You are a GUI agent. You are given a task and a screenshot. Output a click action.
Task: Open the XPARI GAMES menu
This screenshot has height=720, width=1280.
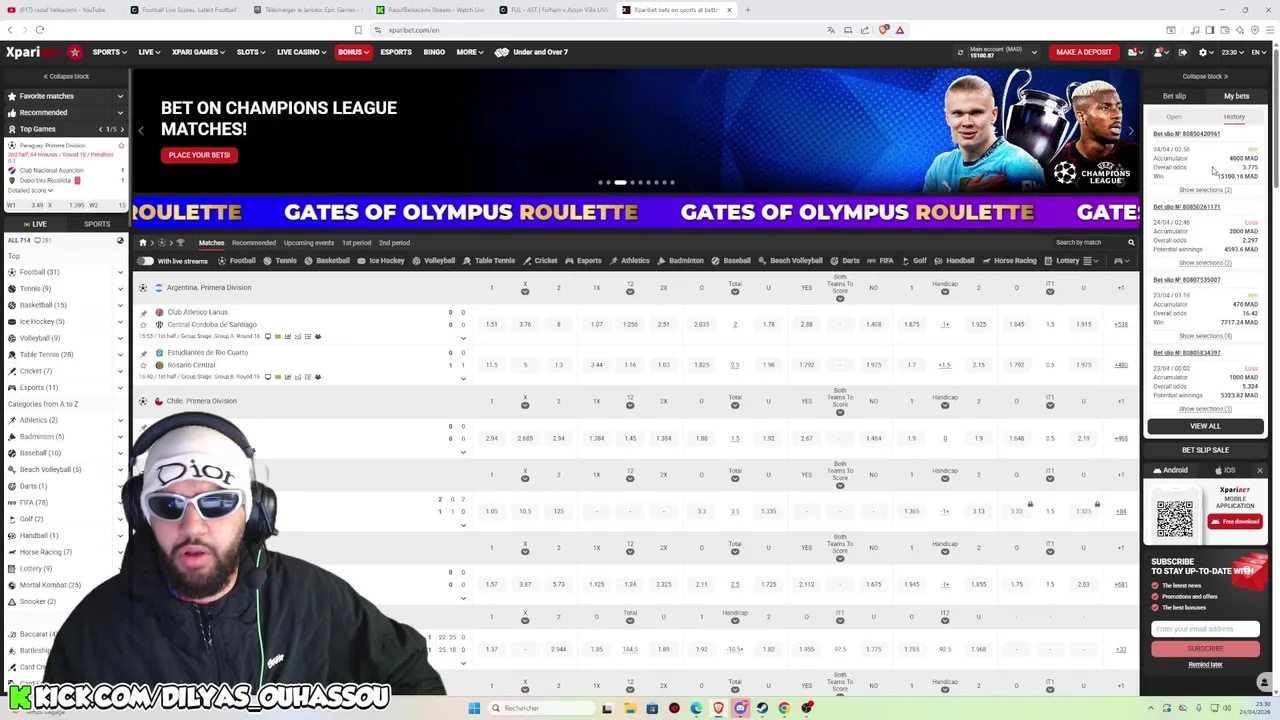click(198, 52)
